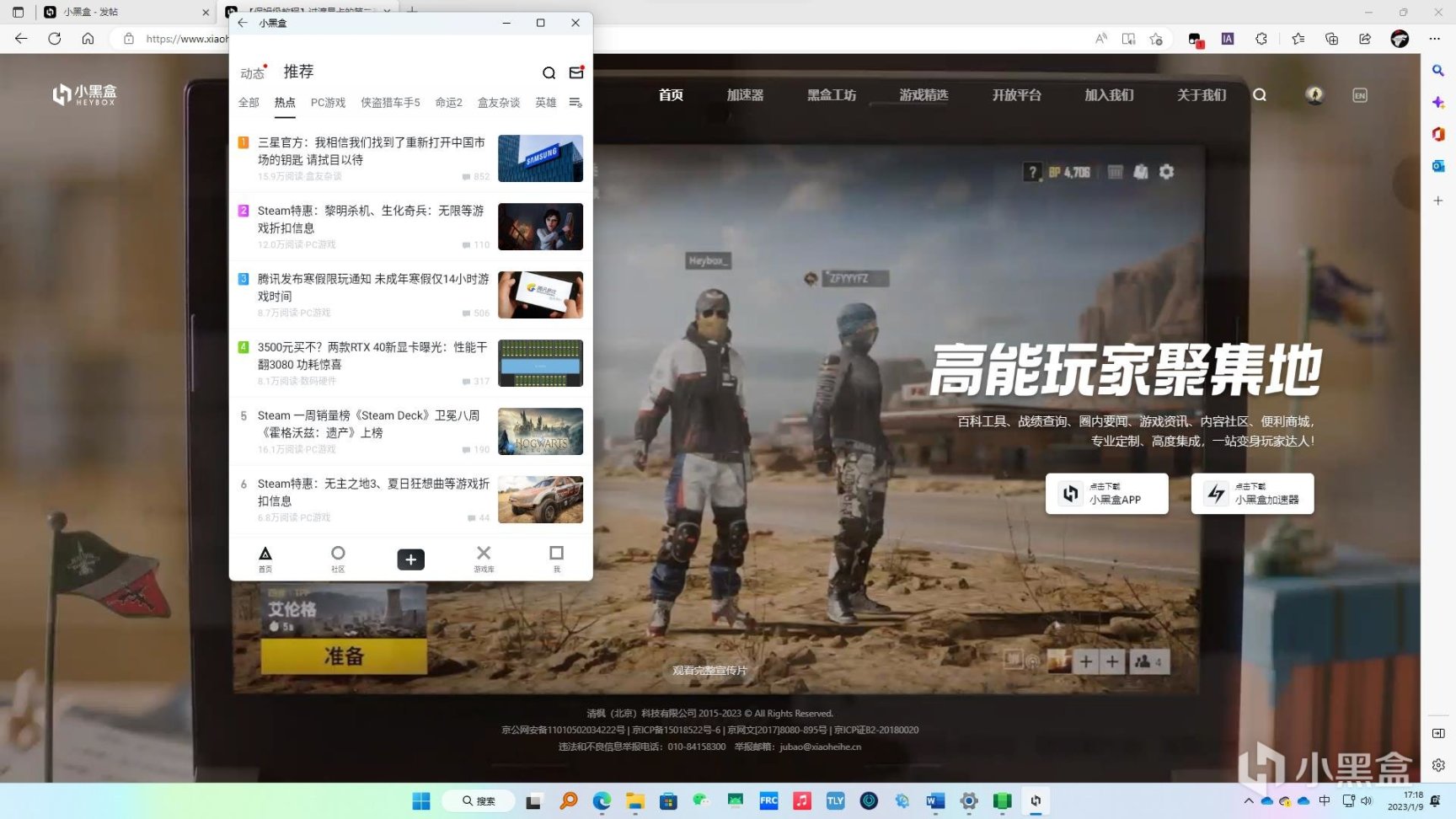
Task: Open the user avatar on the website header
Action: coord(1314,95)
